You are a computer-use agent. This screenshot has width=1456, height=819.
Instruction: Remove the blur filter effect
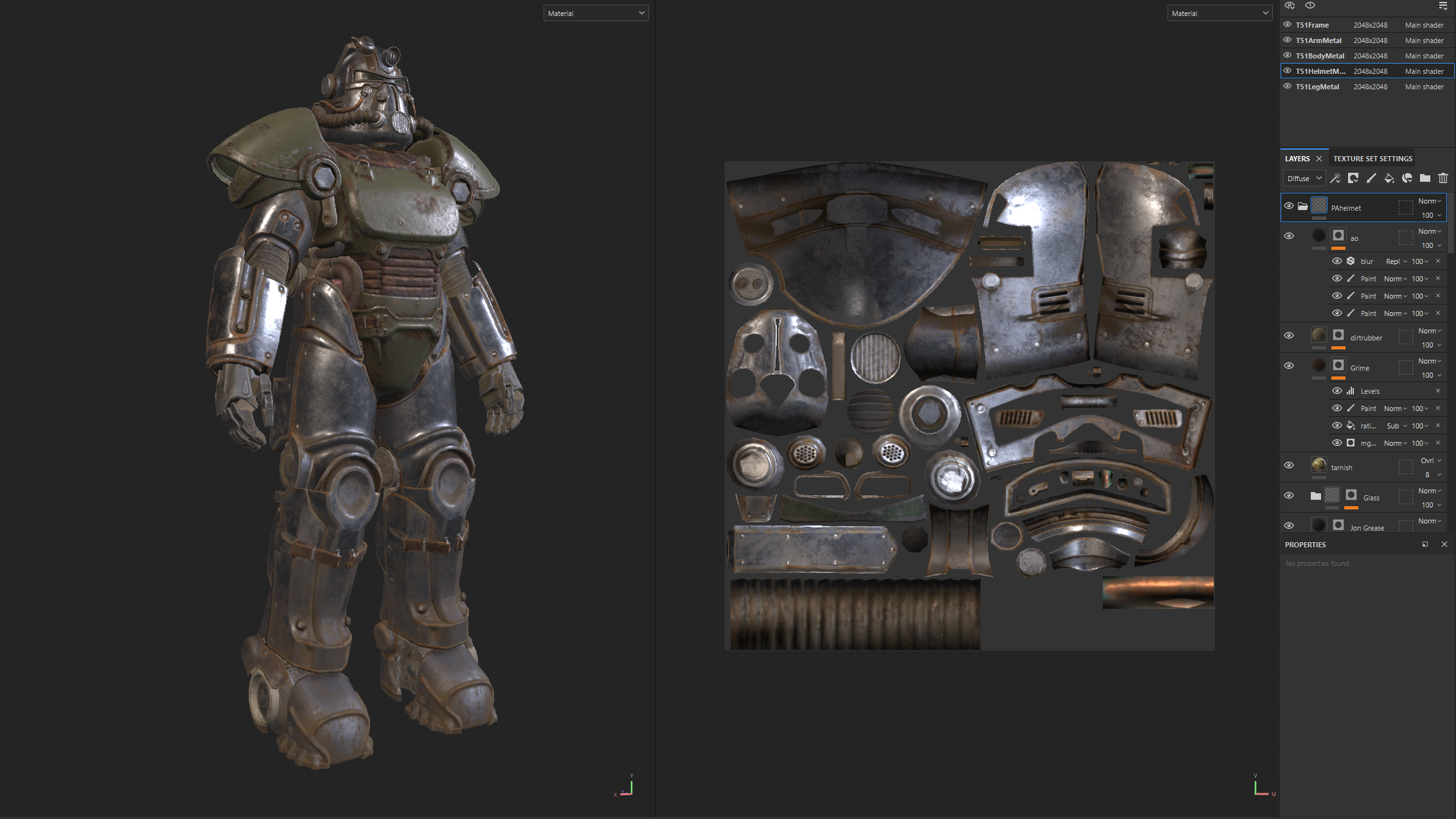pos(1438,261)
